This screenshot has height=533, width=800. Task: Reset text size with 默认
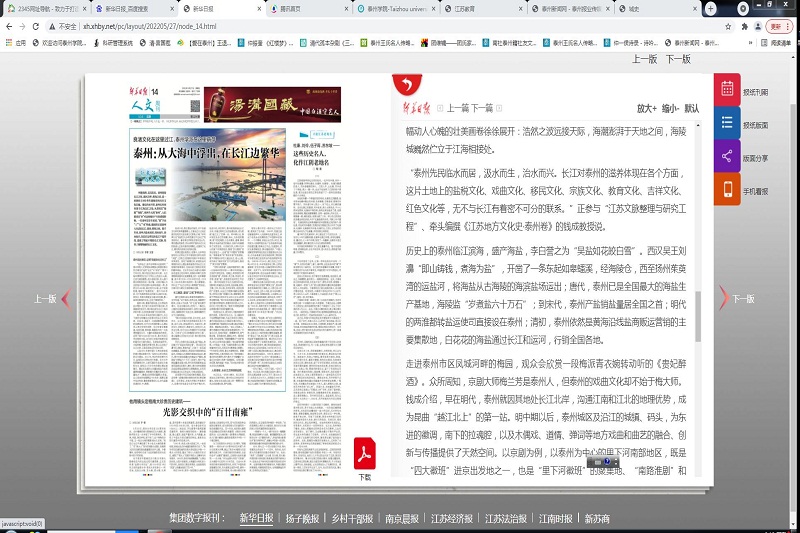pyautogui.click(x=692, y=108)
